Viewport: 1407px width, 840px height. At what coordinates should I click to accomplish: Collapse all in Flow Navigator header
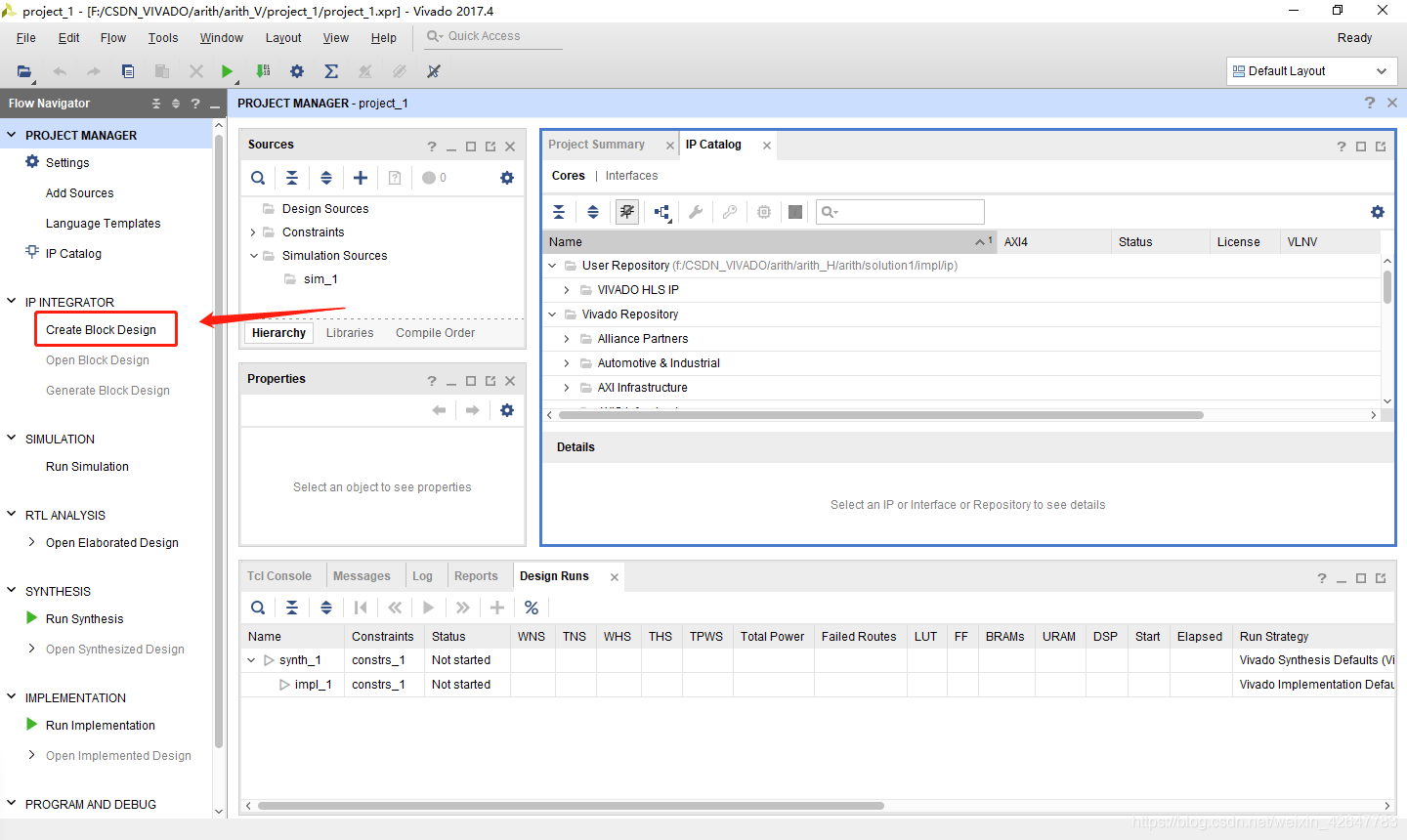[x=156, y=104]
